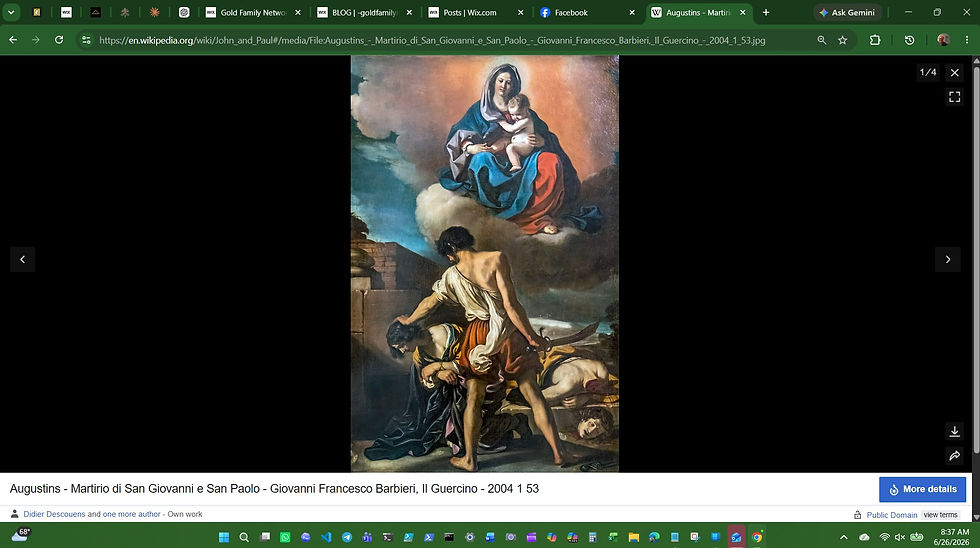Image resolution: width=980 pixels, height=548 pixels.
Task: Open the history clock icon in toolbar
Action: coord(909,40)
